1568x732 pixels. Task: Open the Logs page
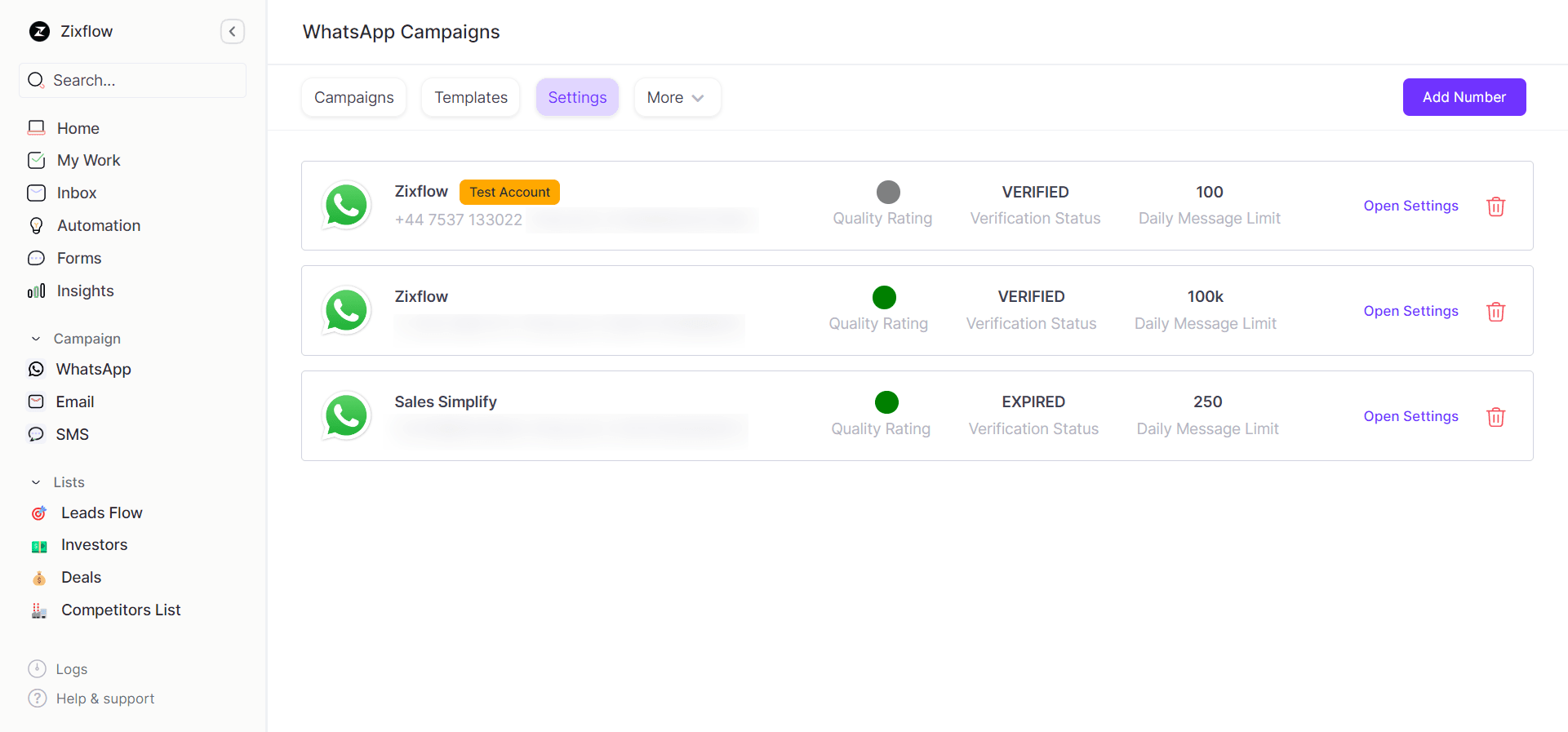pyautogui.click(x=71, y=669)
